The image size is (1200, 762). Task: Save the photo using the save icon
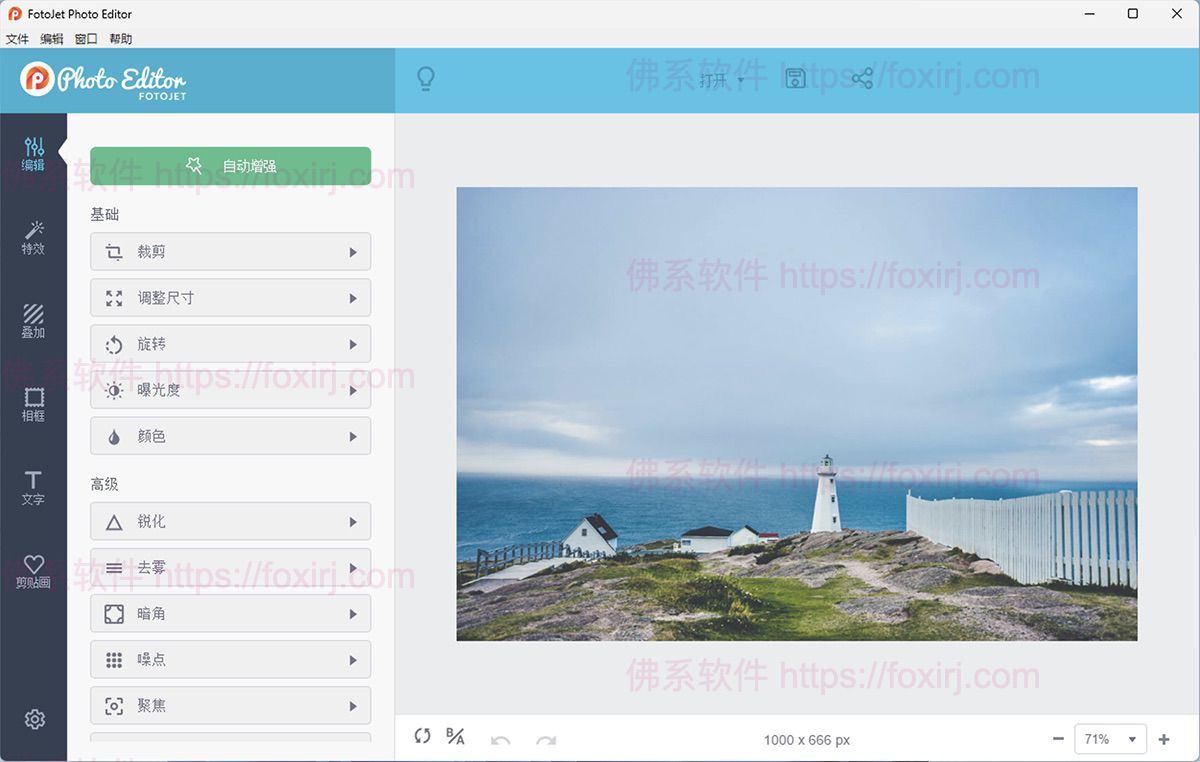795,77
